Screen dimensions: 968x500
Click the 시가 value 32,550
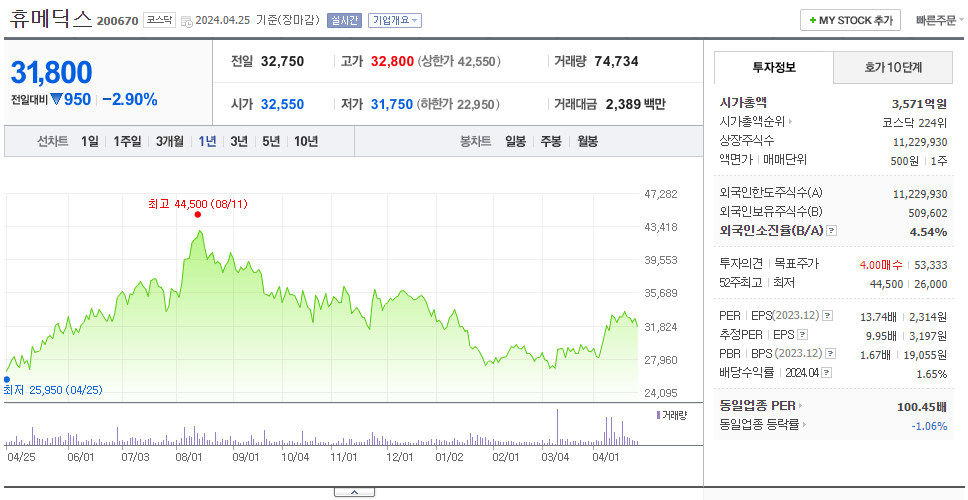click(x=282, y=104)
